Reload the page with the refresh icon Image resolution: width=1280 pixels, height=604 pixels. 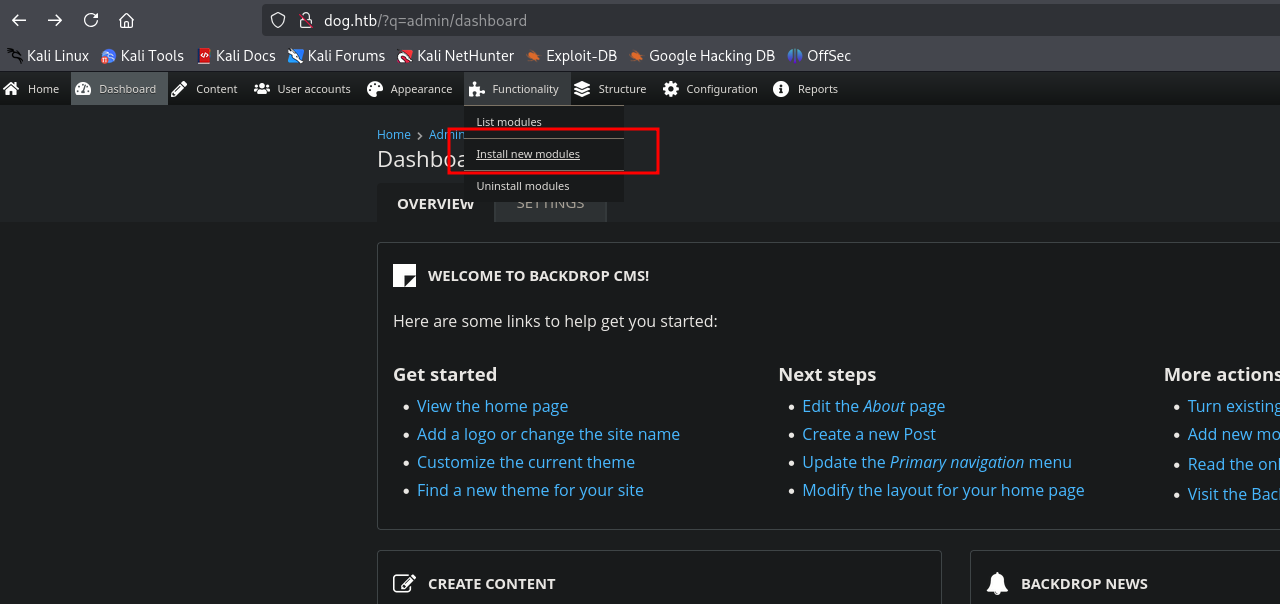91,20
